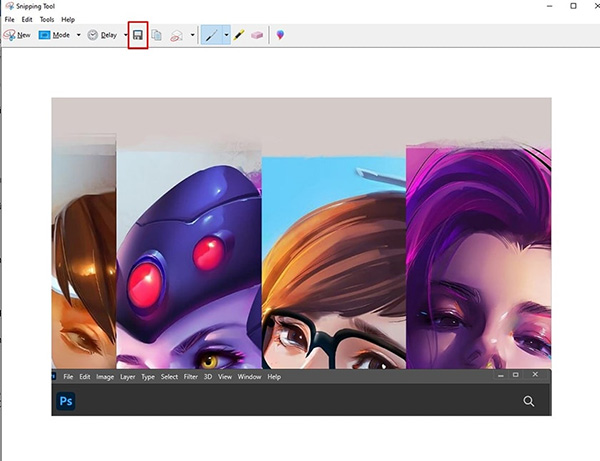The image size is (600, 461).
Task: Click the Mode button
Action: tap(55, 35)
